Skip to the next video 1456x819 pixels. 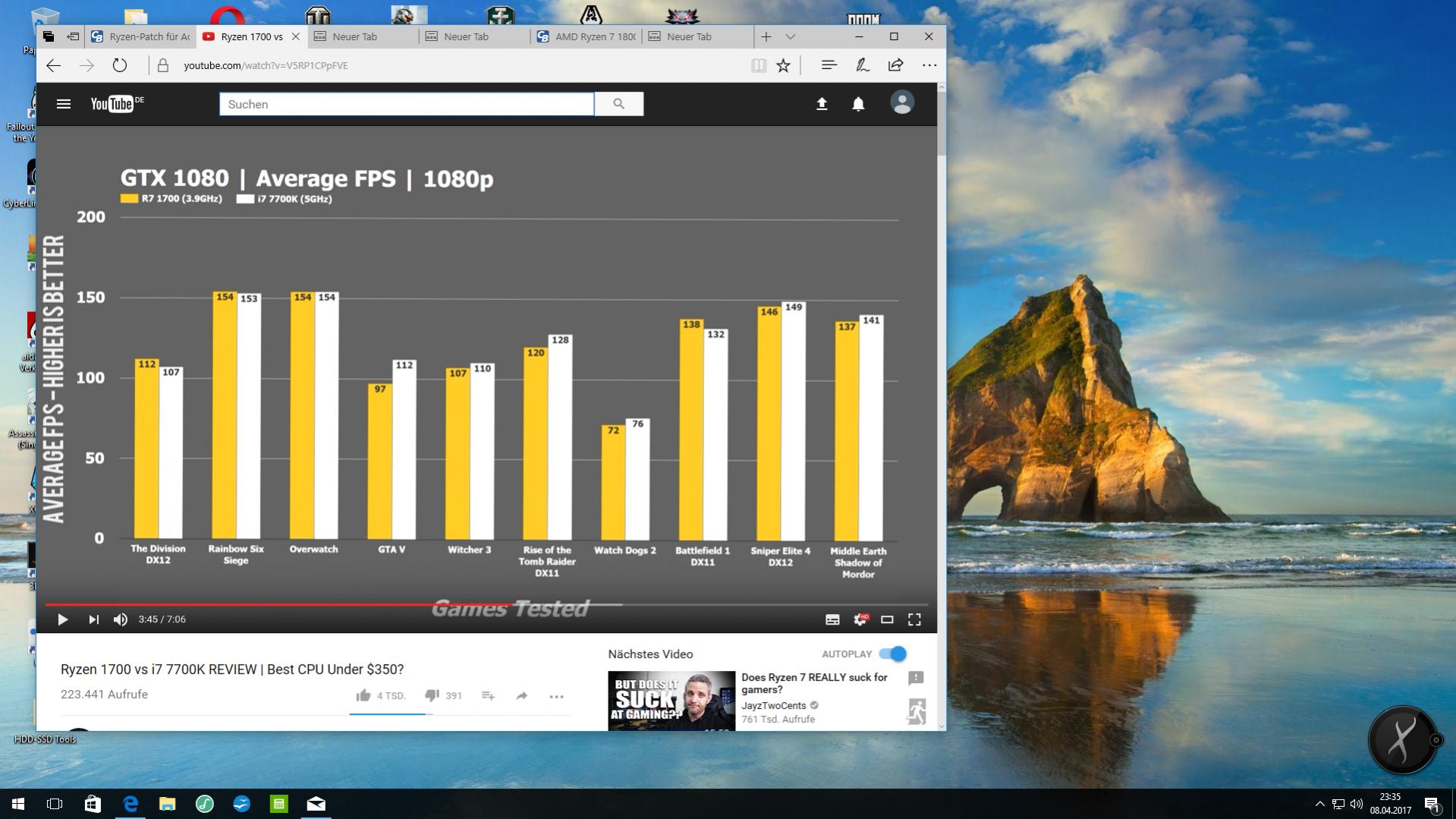pos(93,619)
